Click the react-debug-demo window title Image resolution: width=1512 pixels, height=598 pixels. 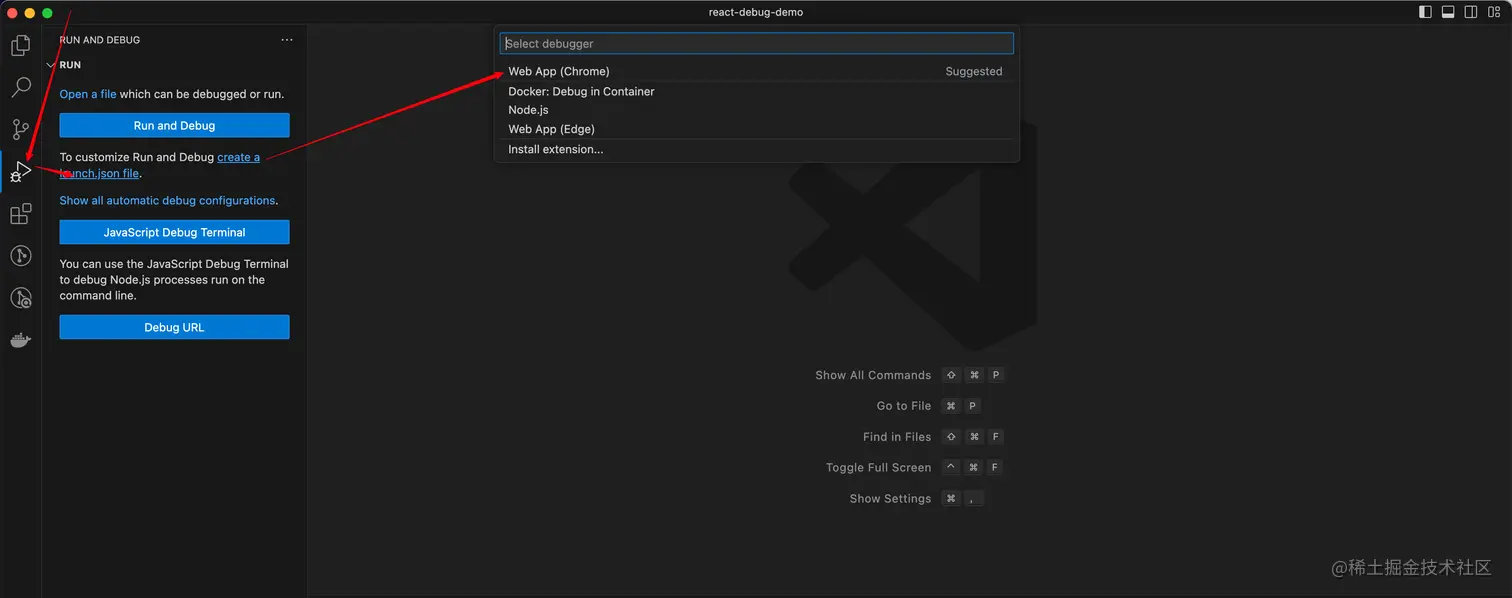756,12
